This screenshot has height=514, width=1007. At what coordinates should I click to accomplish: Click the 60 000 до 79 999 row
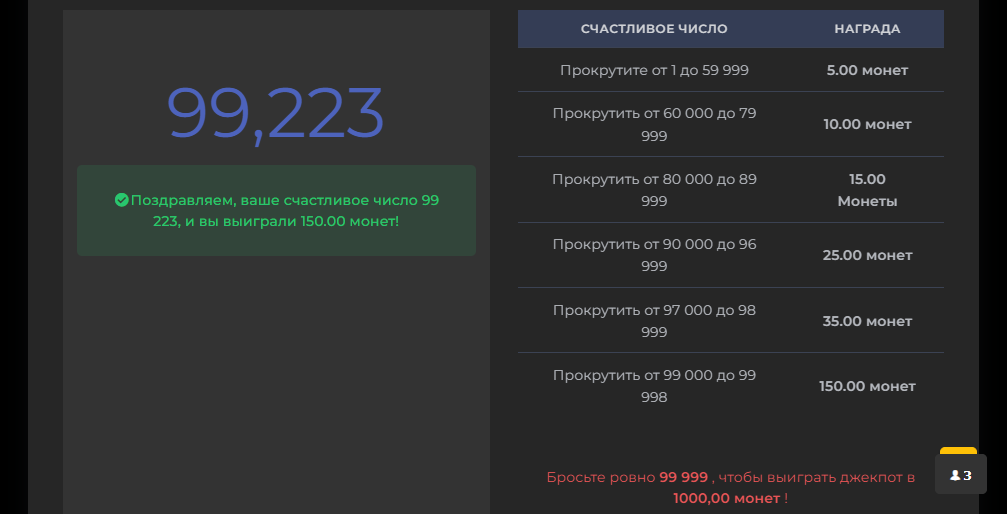(x=731, y=125)
